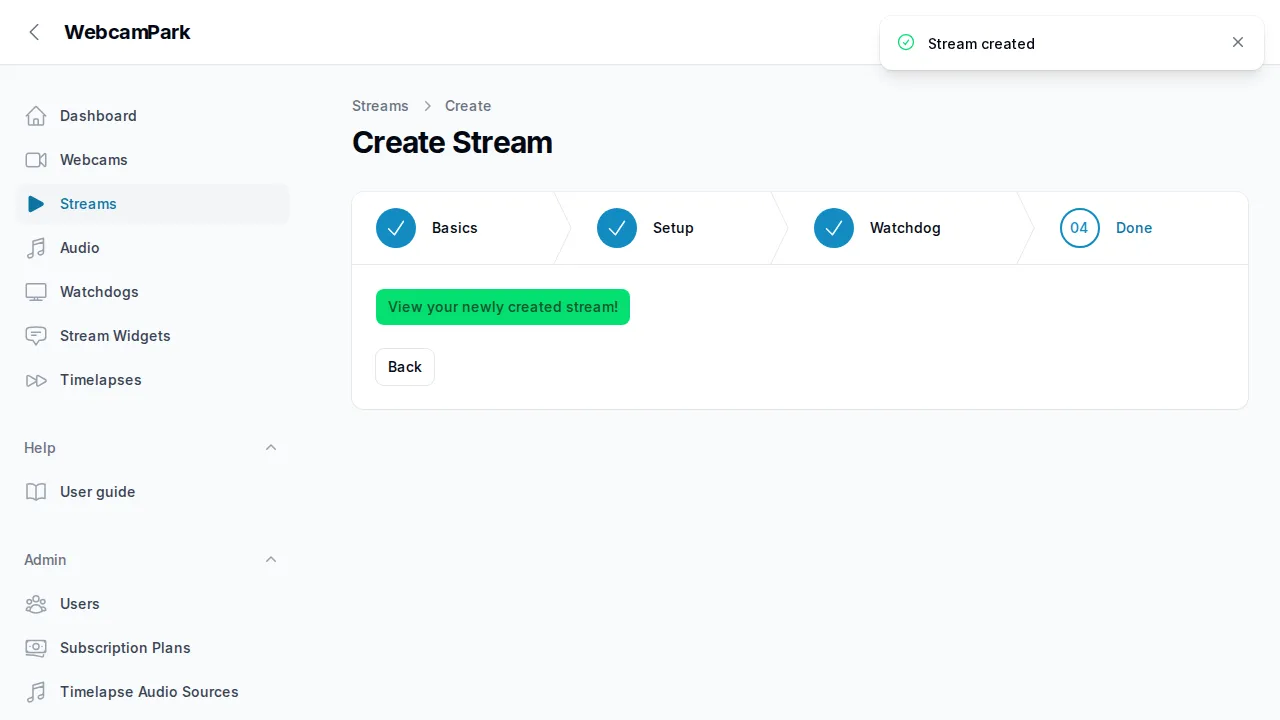Open the User guide link
The image size is (1280, 720).
[x=153, y=492]
